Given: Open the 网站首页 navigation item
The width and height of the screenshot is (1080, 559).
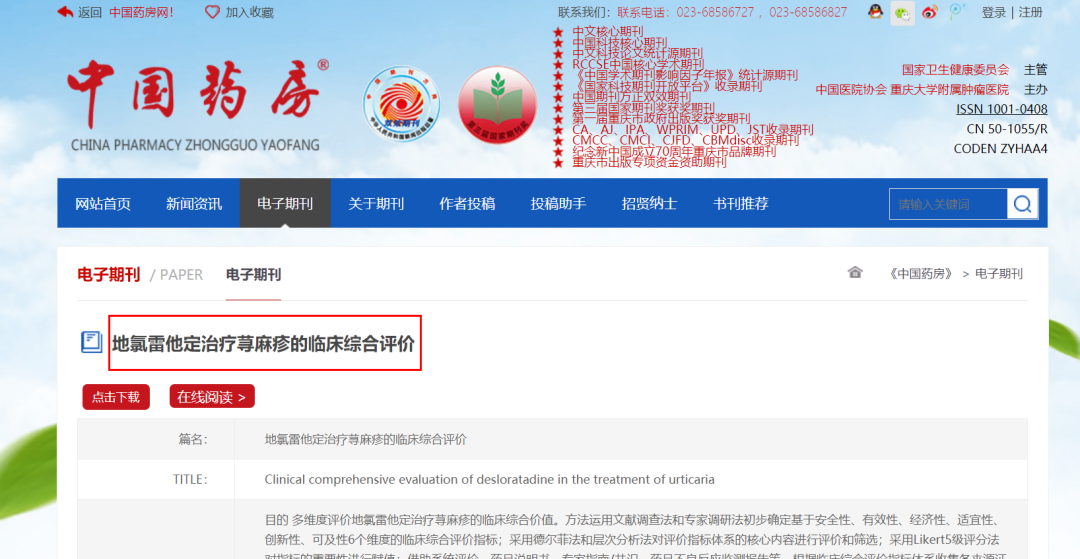Looking at the screenshot, I should [103, 204].
